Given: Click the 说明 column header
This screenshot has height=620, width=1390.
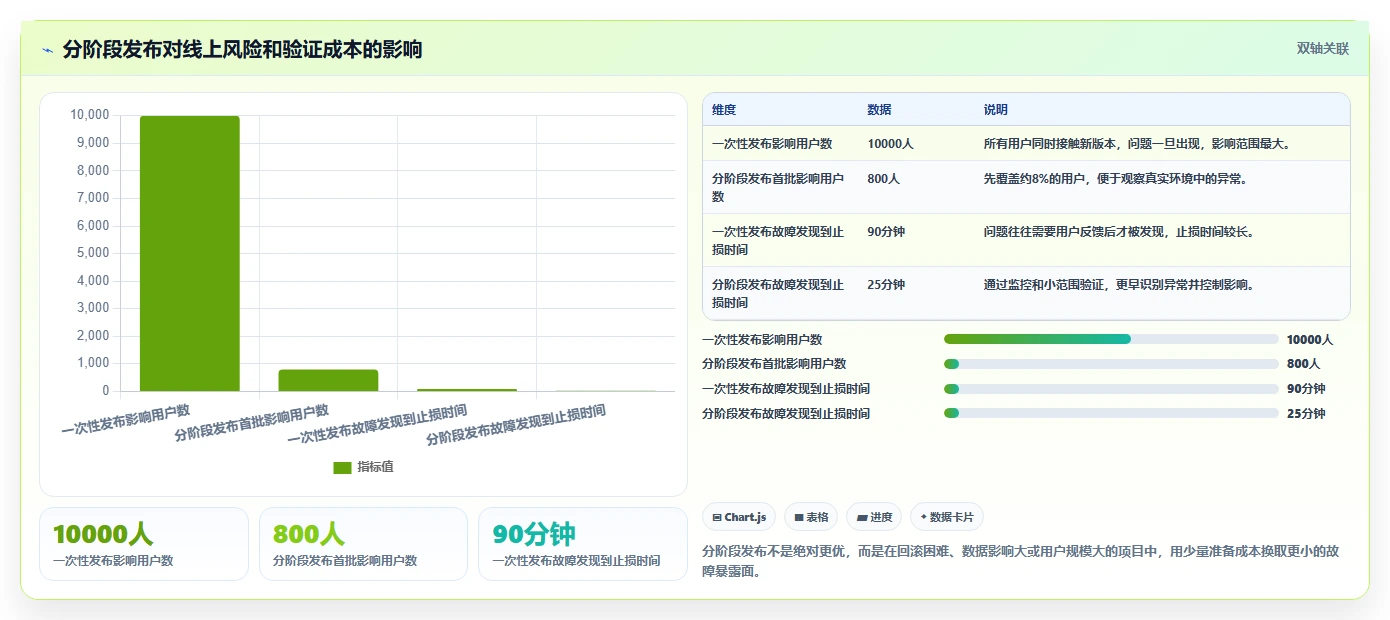Looking at the screenshot, I should [996, 110].
